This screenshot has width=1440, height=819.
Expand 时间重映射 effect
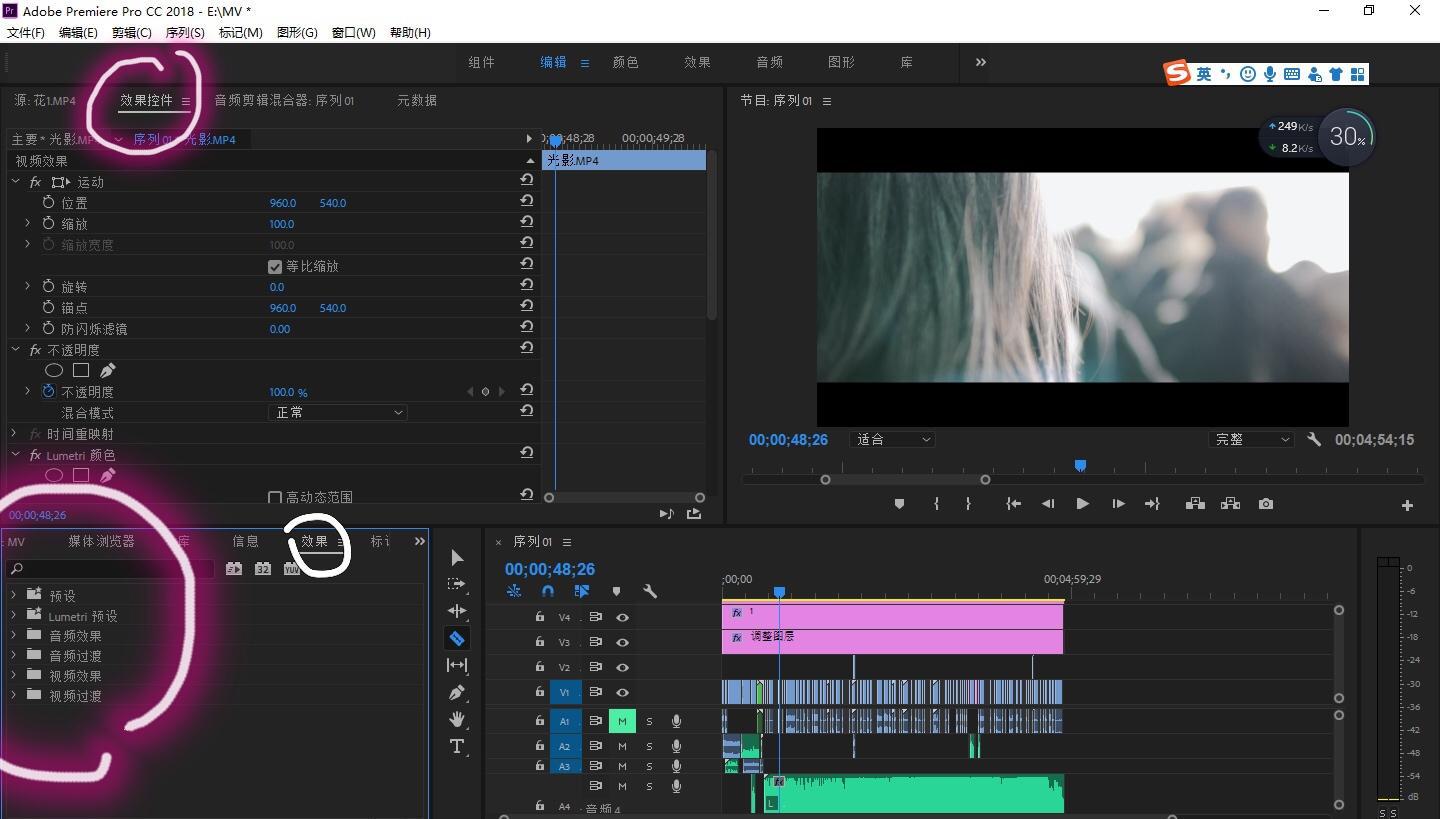pyautogui.click(x=14, y=433)
